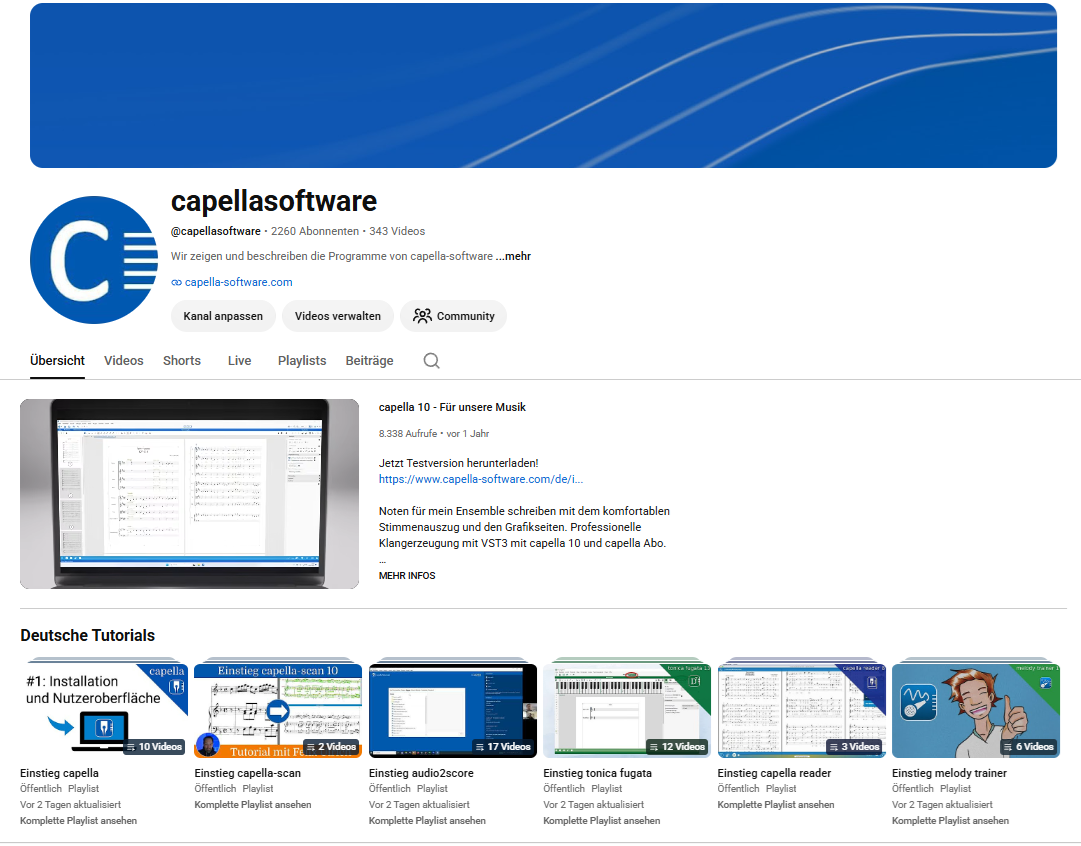Play the capella 10 featured video thumbnail
Screen dimensions: 1081x846
[x=190, y=494]
